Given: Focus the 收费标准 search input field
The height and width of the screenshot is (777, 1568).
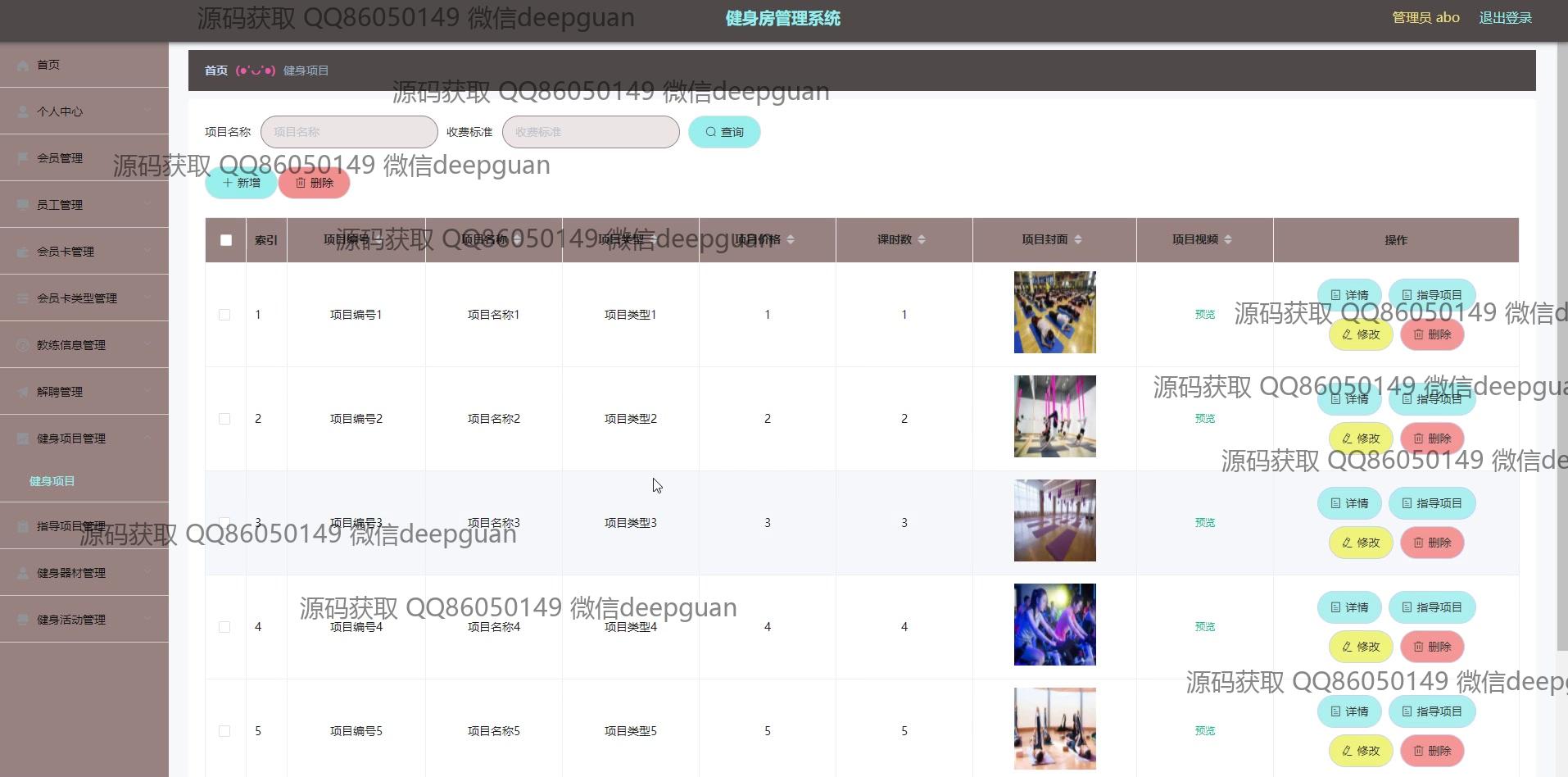Looking at the screenshot, I should coord(591,132).
